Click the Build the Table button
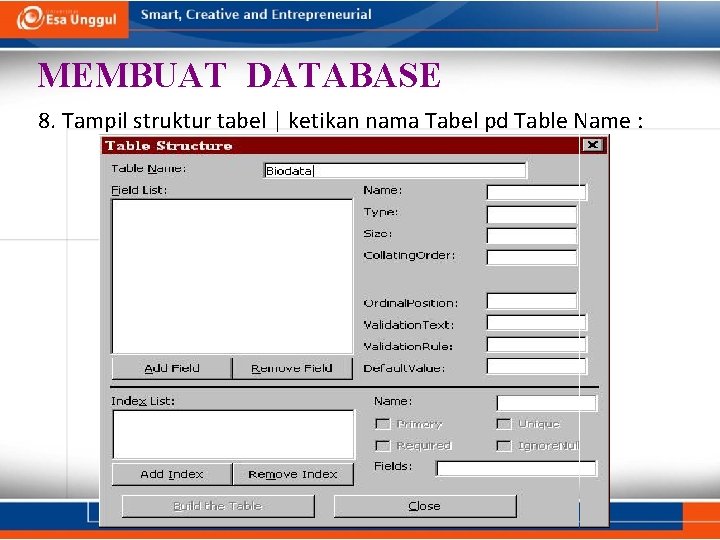This screenshot has height=540, width=720. coord(218,506)
